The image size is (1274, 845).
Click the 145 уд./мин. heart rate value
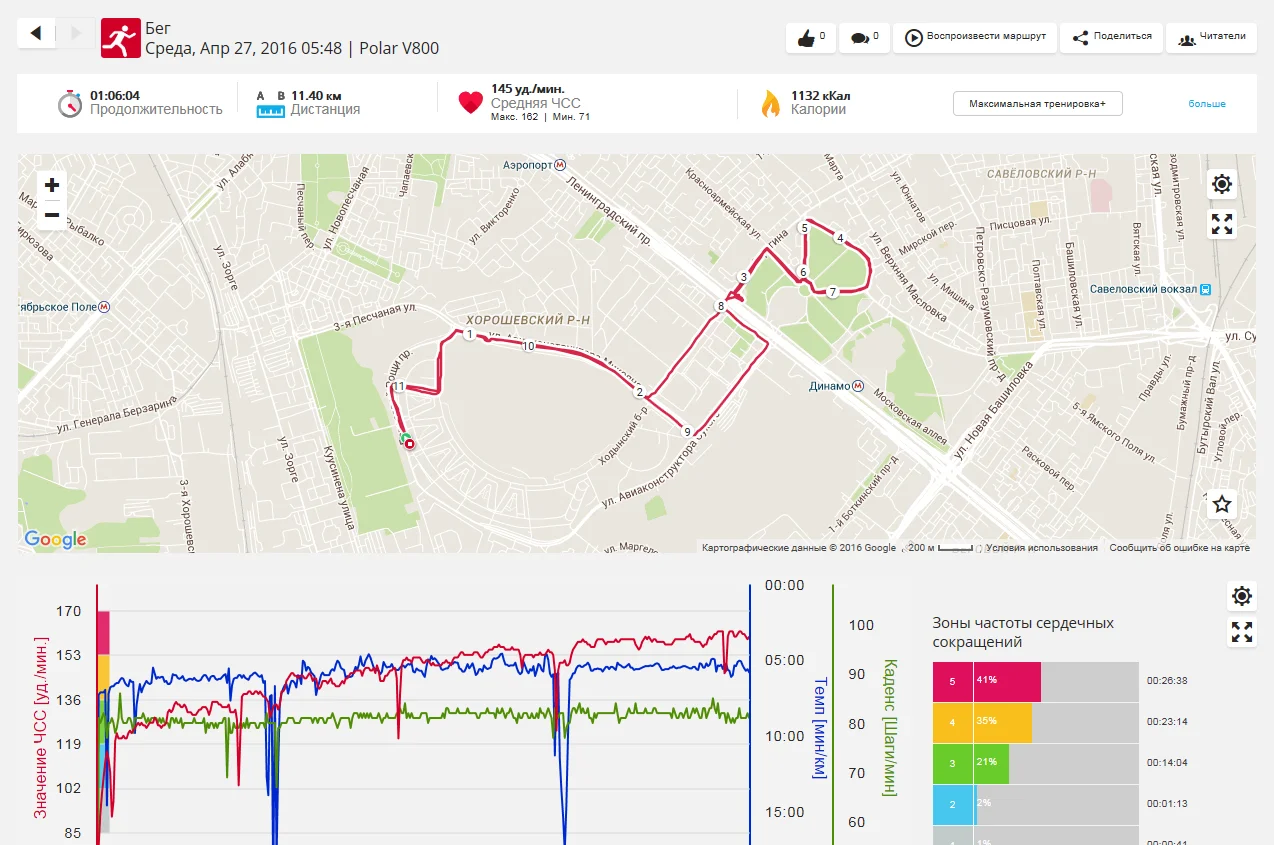528,89
